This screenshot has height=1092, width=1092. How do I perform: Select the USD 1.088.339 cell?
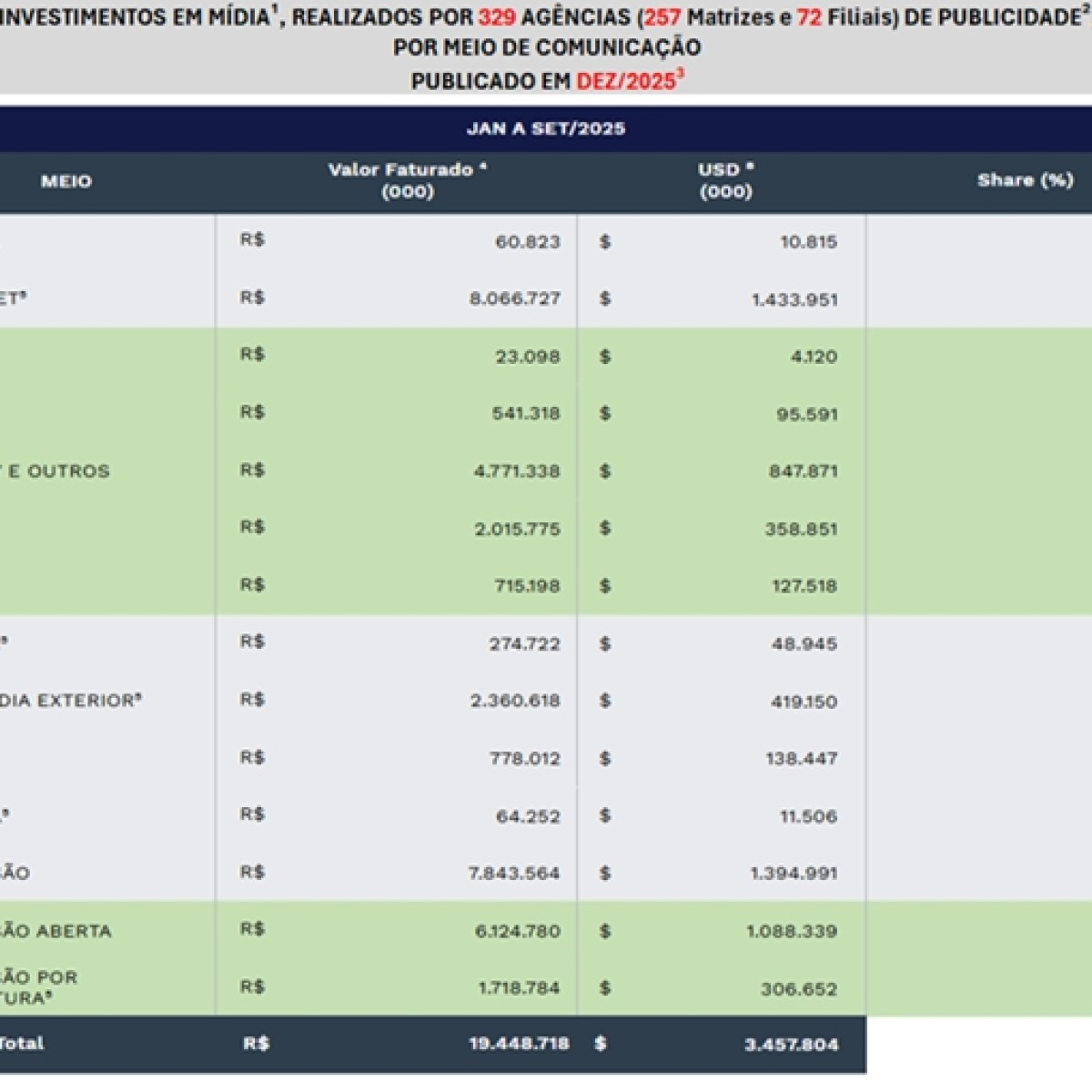pos(792,931)
